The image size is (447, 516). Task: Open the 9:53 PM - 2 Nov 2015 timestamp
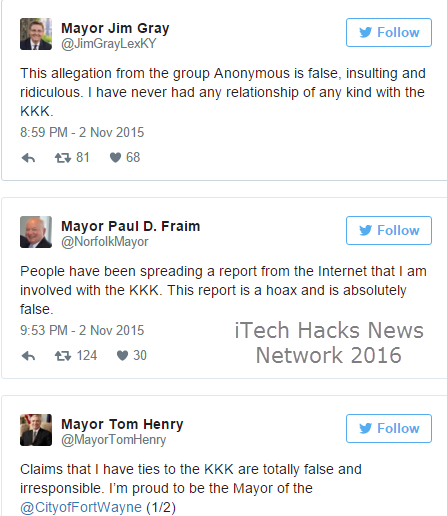[82, 330]
